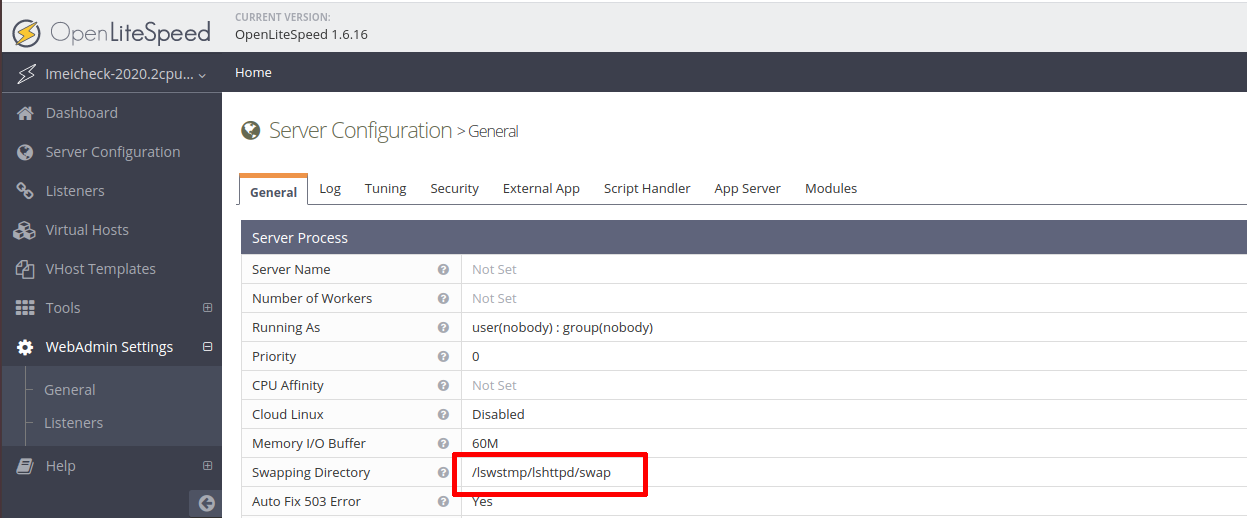
Task: Click help icon next to Server Name
Action: [443, 270]
